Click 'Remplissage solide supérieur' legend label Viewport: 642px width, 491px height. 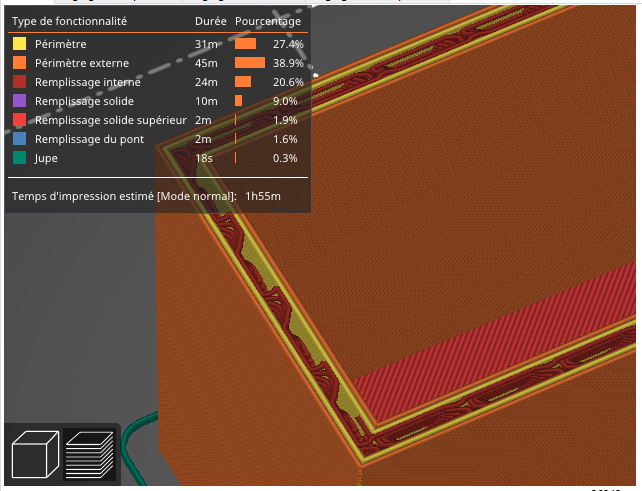(x=111, y=120)
